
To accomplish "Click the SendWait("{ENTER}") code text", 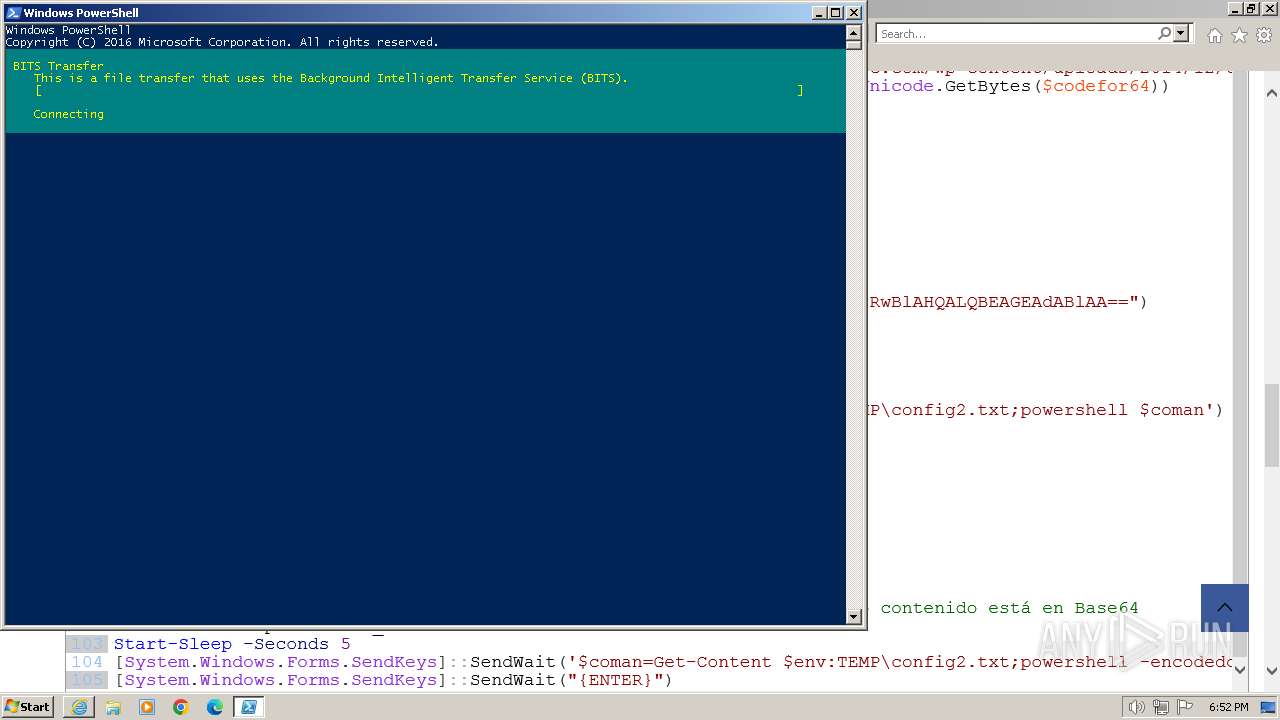I will click(x=571, y=680).
